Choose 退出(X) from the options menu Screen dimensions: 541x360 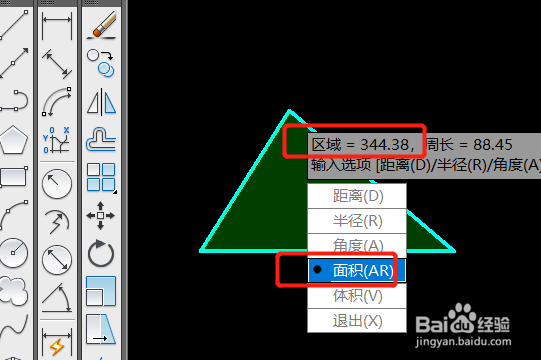[357, 321]
